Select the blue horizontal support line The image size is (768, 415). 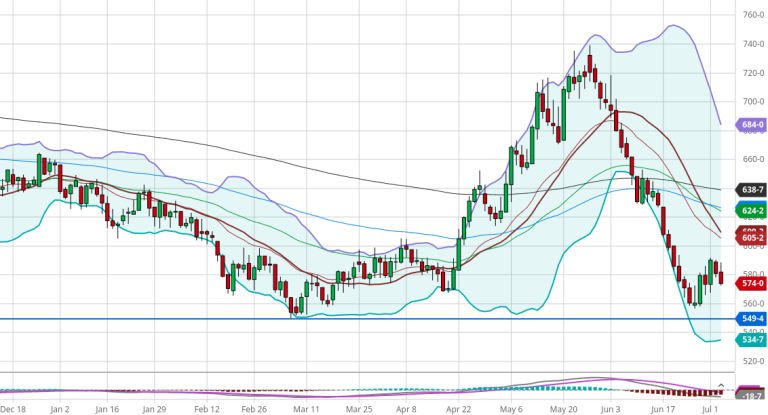tap(300, 319)
